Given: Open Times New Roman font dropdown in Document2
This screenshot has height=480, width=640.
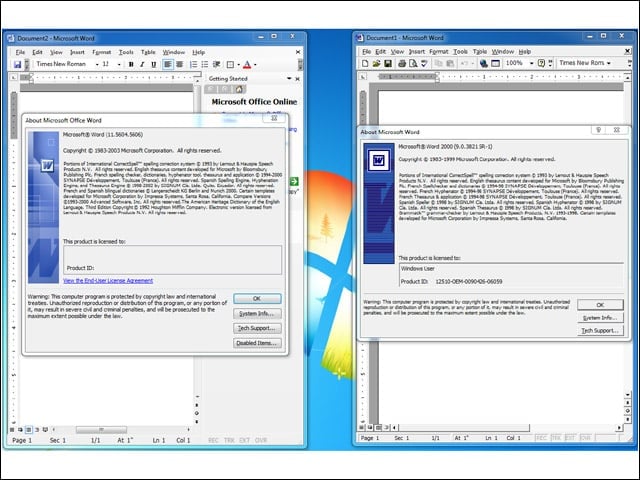Looking at the screenshot, I should [97, 64].
